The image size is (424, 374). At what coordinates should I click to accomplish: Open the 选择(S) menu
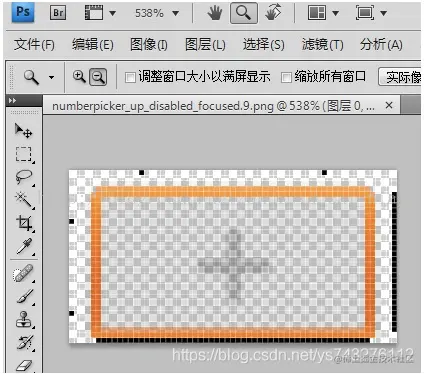(263, 44)
